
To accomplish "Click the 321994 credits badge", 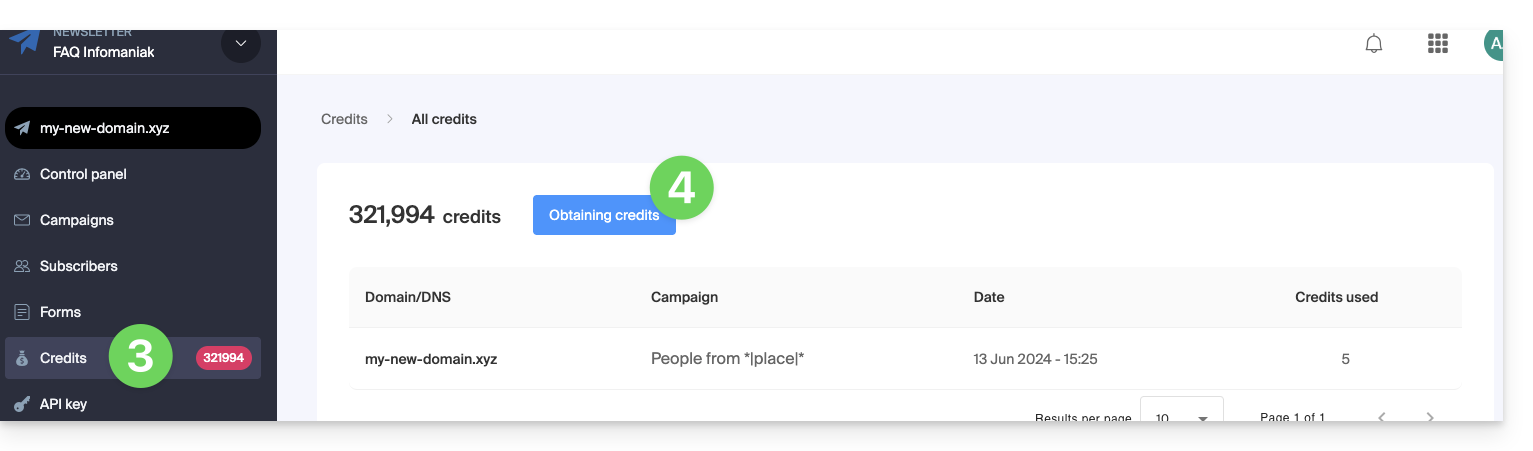I will [x=223, y=358].
